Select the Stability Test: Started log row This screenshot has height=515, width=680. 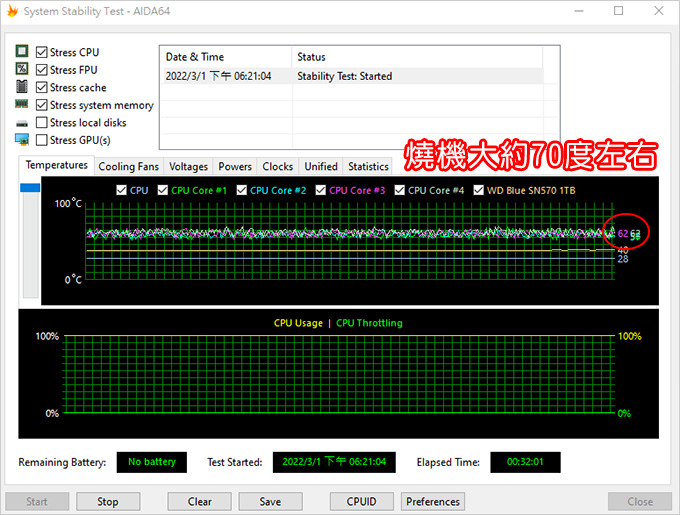pyautogui.click(x=352, y=76)
